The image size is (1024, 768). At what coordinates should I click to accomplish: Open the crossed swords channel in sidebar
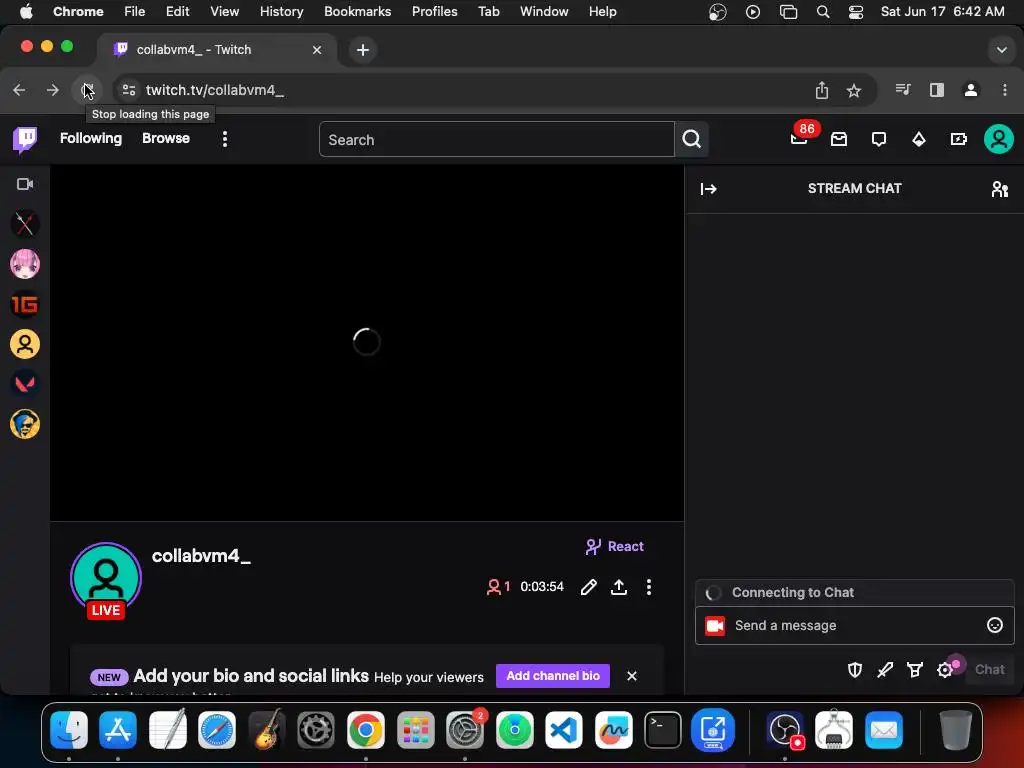25,224
